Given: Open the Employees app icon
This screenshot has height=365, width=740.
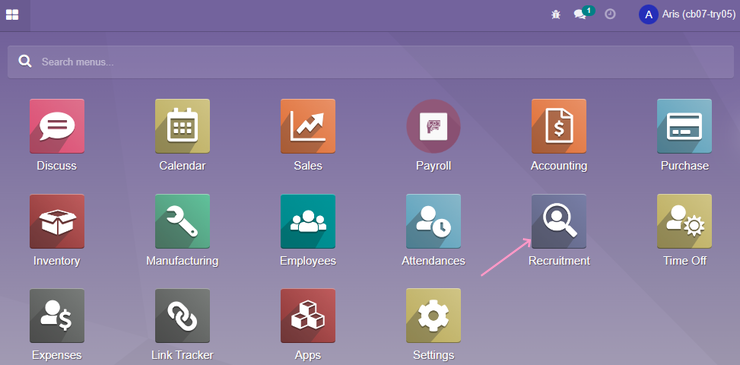Looking at the screenshot, I should 308,221.
